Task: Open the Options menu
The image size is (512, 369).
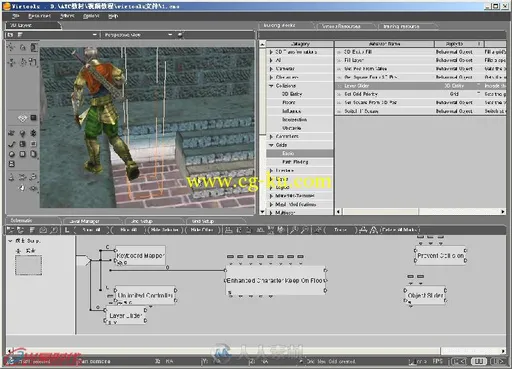Action: point(91,16)
